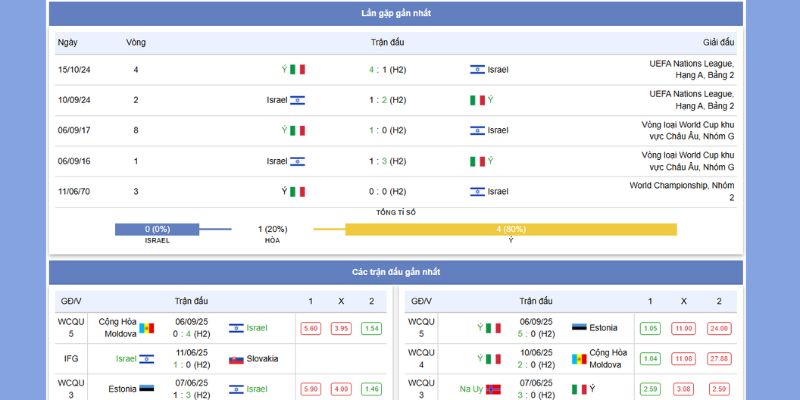The width and height of the screenshot is (800, 400).
Task: Click the 3.95 draw odds
Action: pos(341,329)
